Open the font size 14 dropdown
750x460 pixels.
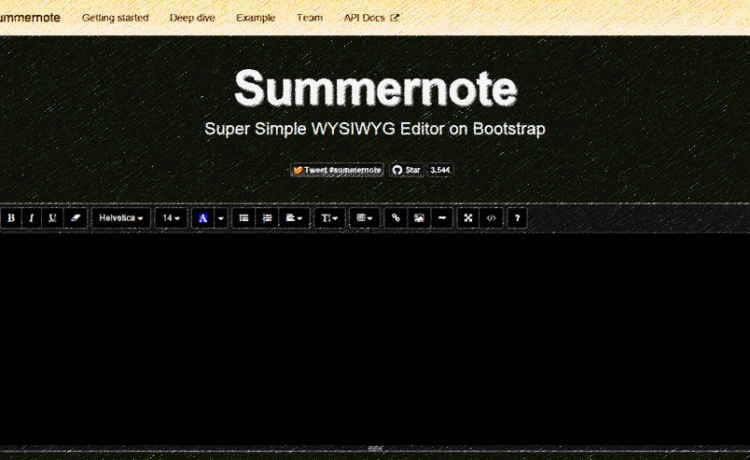171,218
